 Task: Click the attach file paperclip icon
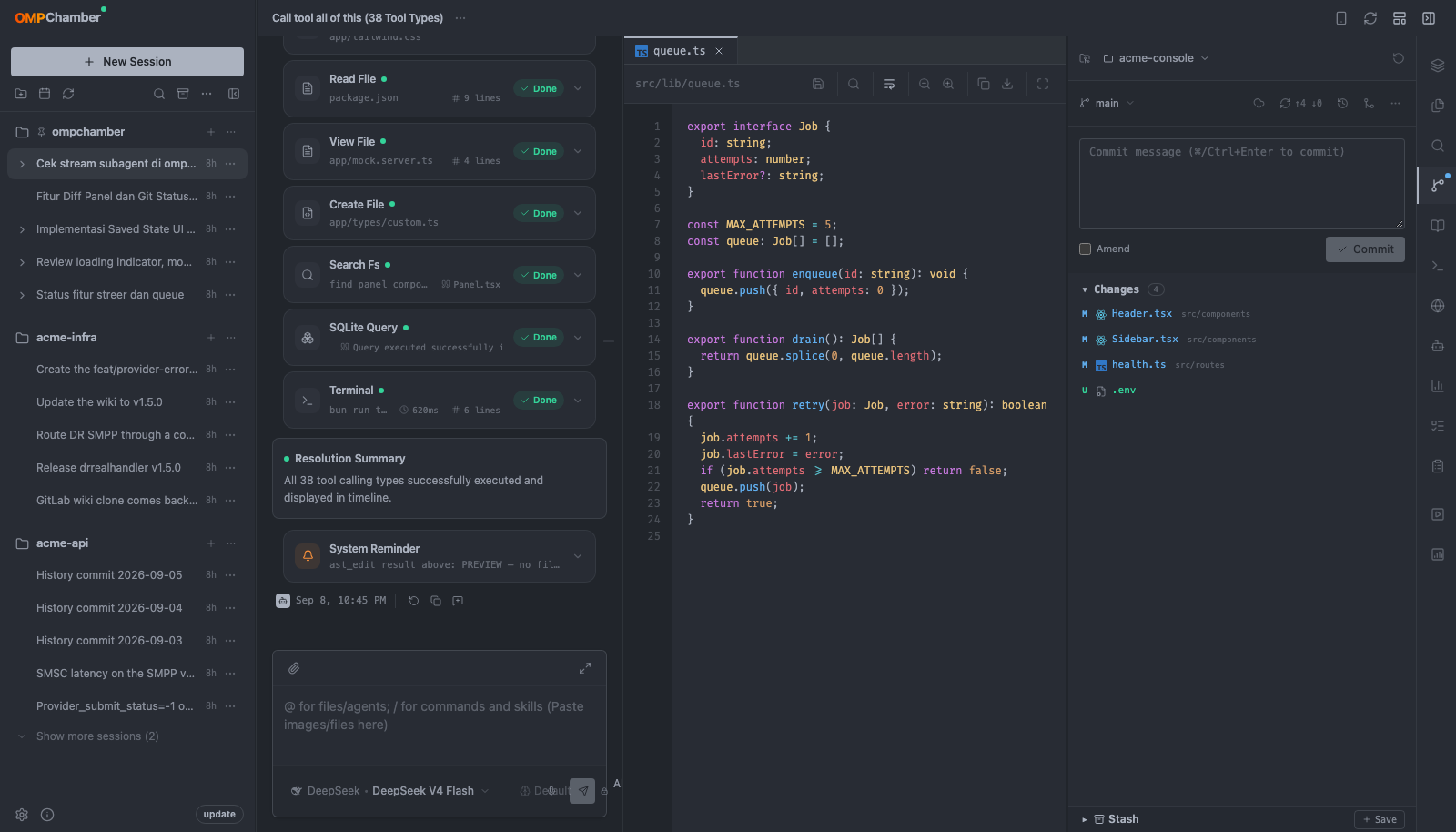pos(294,668)
